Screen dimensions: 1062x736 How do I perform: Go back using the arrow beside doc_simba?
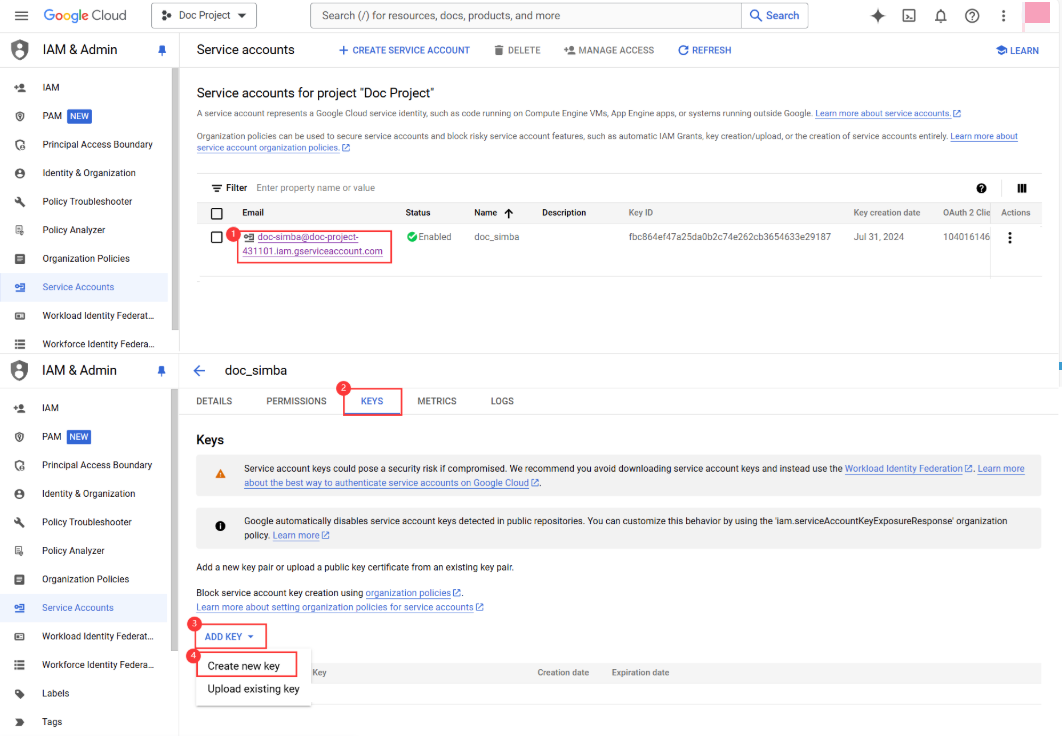[x=199, y=370]
